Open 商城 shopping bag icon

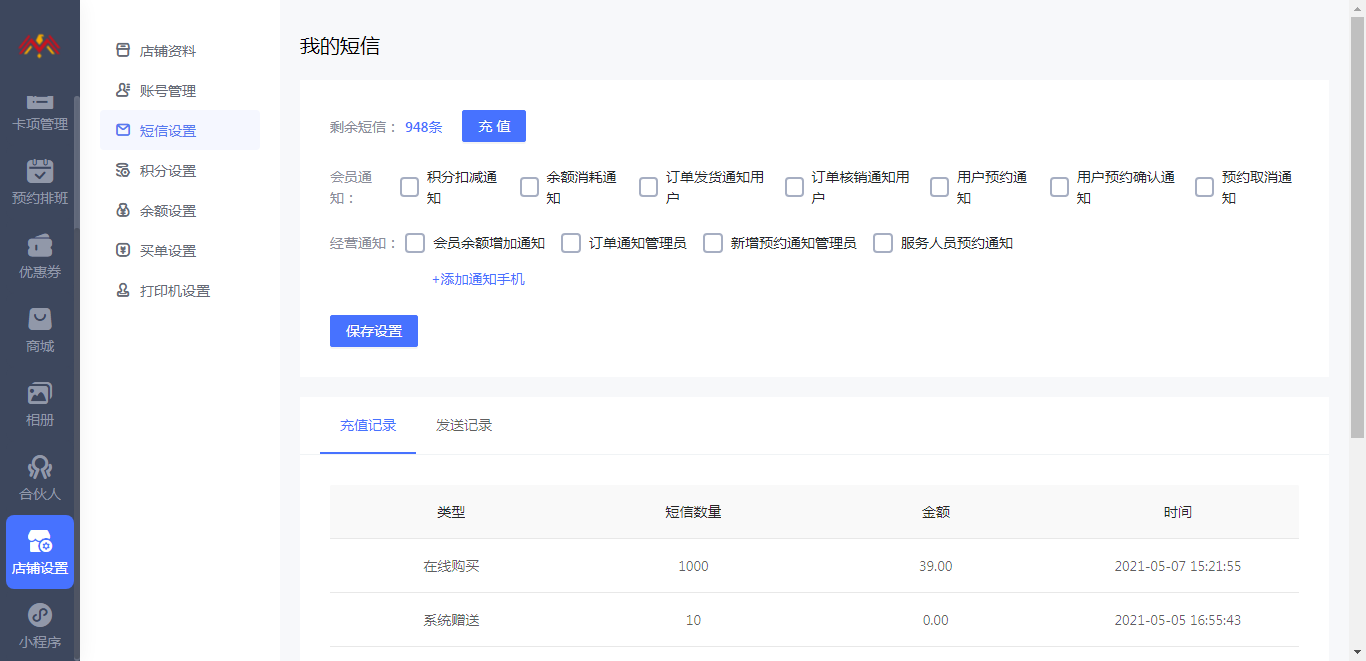[x=40, y=319]
